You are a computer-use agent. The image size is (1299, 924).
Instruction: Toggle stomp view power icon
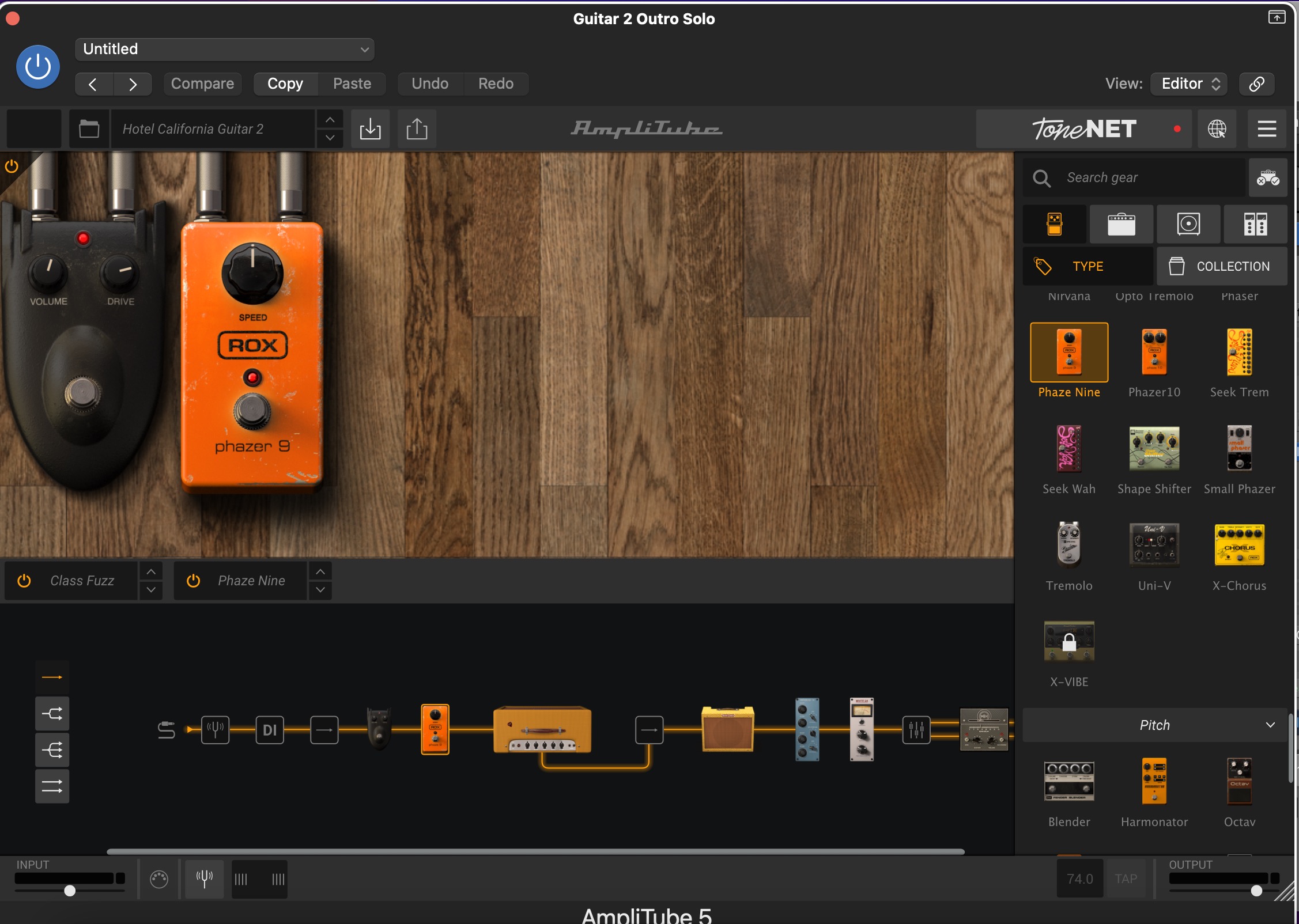pyautogui.click(x=12, y=167)
